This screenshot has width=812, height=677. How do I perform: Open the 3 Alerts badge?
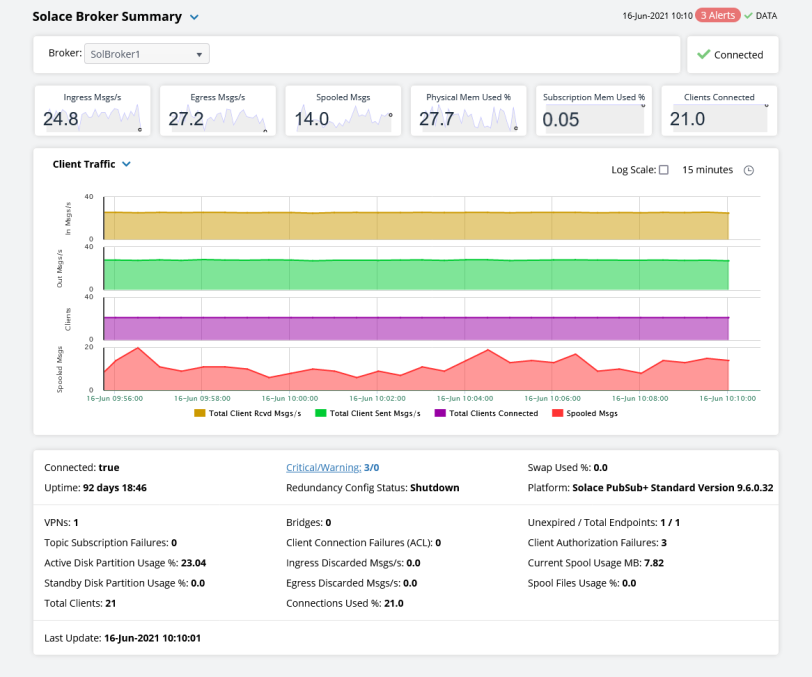(x=717, y=16)
